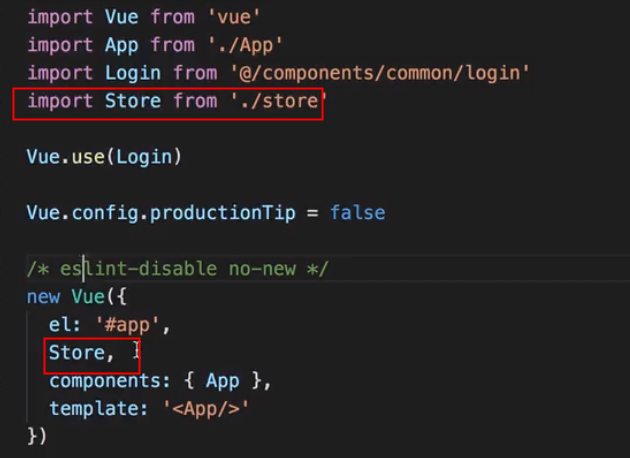Click the line "import App from './App'"
Viewport: 630px width, 458px height.
pos(155,45)
